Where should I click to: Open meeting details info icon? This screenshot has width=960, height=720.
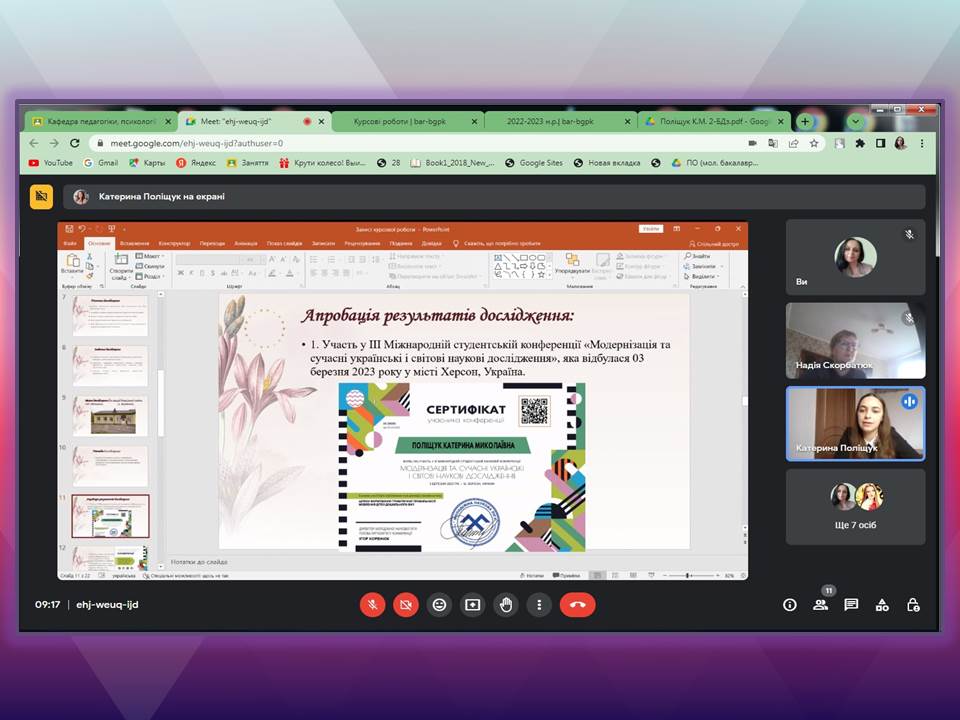tap(790, 605)
